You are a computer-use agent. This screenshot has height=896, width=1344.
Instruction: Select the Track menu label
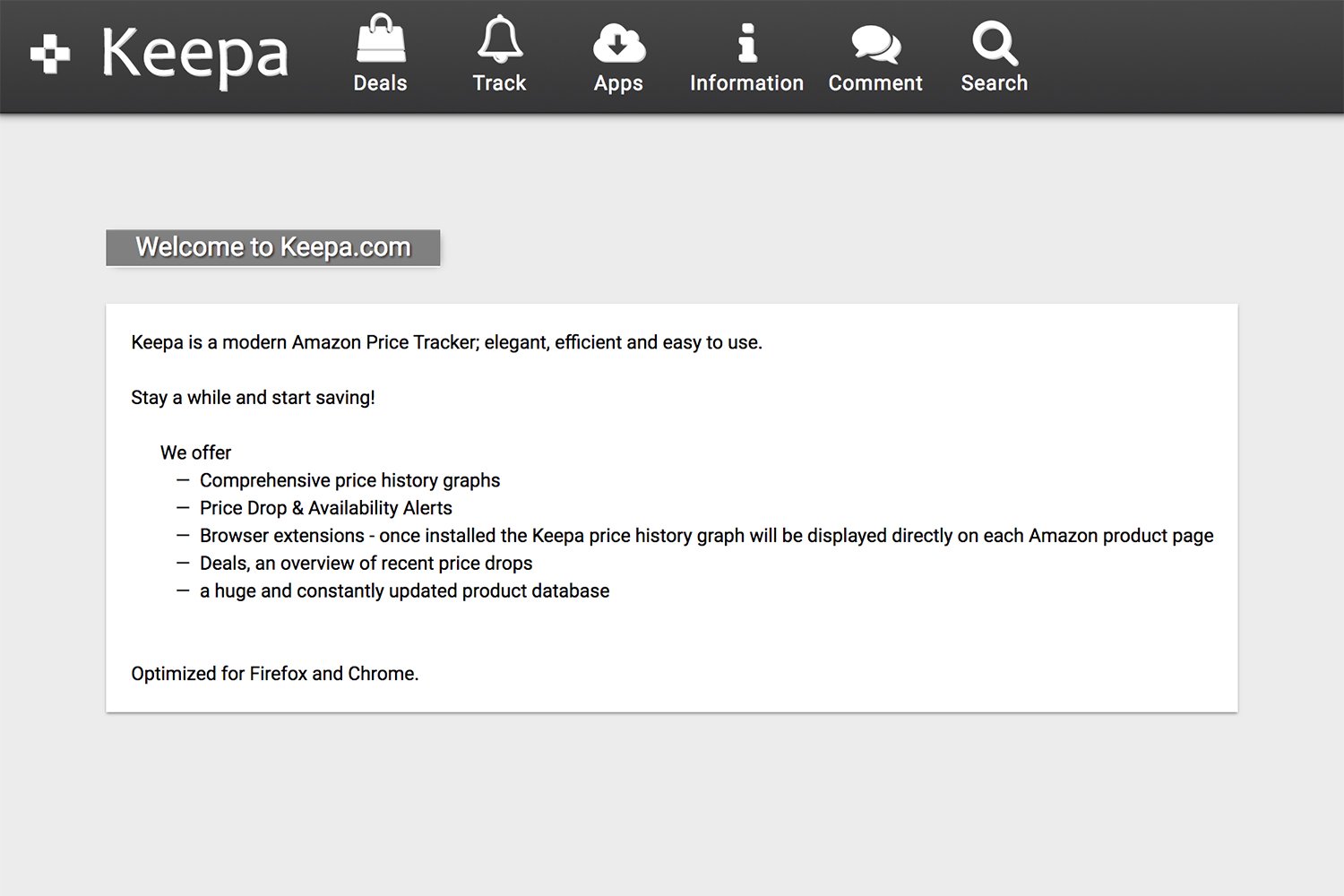[x=499, y=83]
